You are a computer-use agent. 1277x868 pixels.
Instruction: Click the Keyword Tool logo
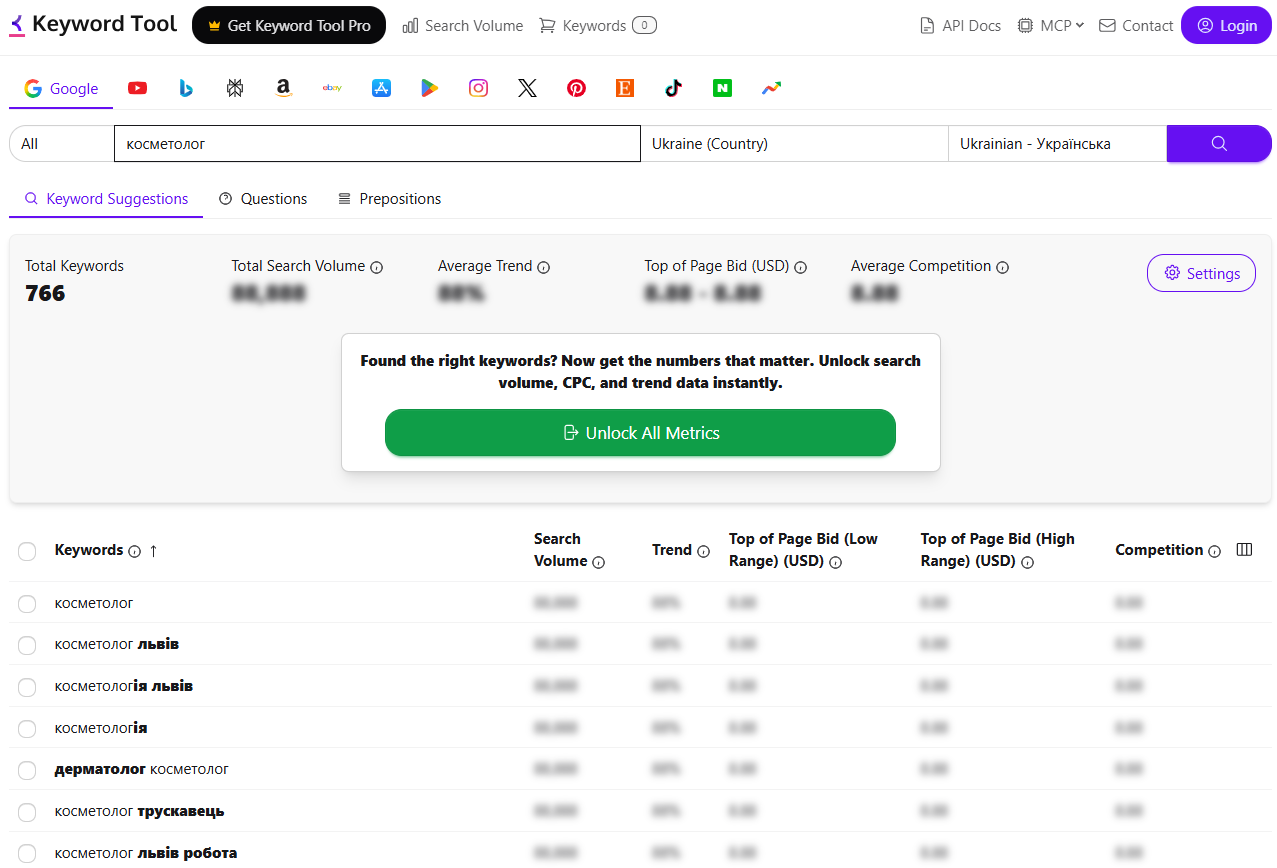(x=93, y=24)
